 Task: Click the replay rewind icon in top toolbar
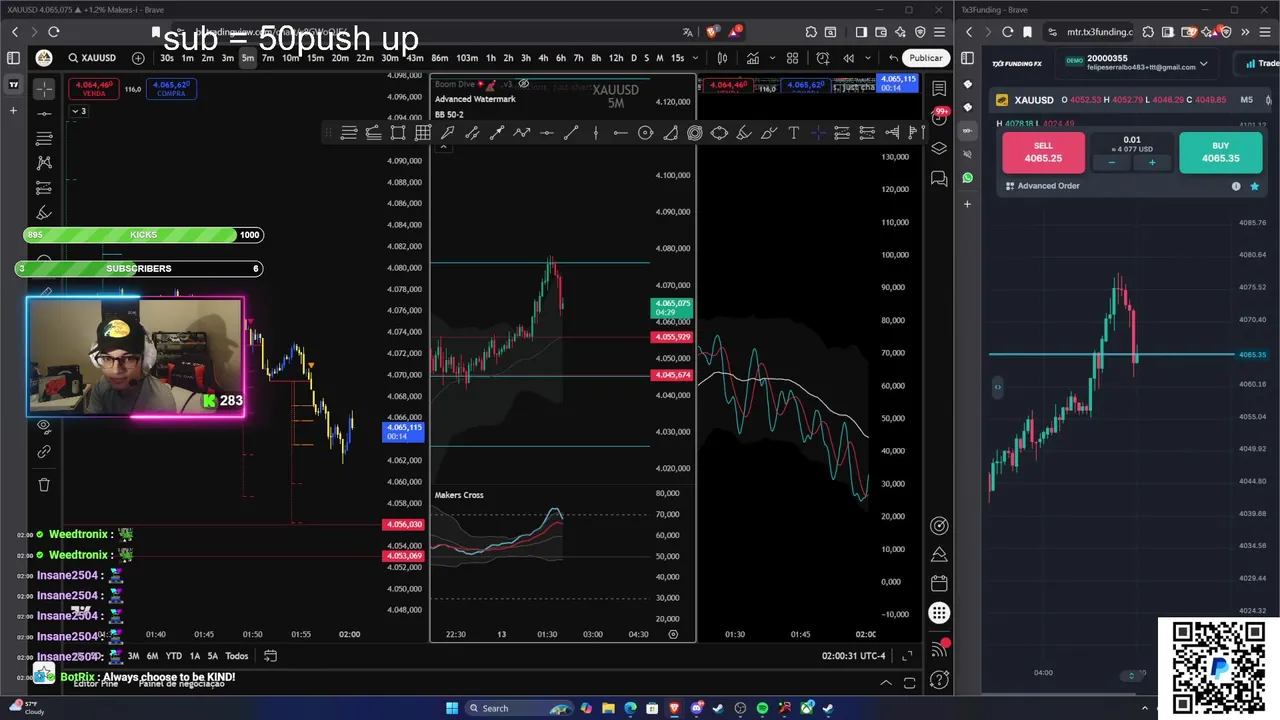click(x=849, y=58)
